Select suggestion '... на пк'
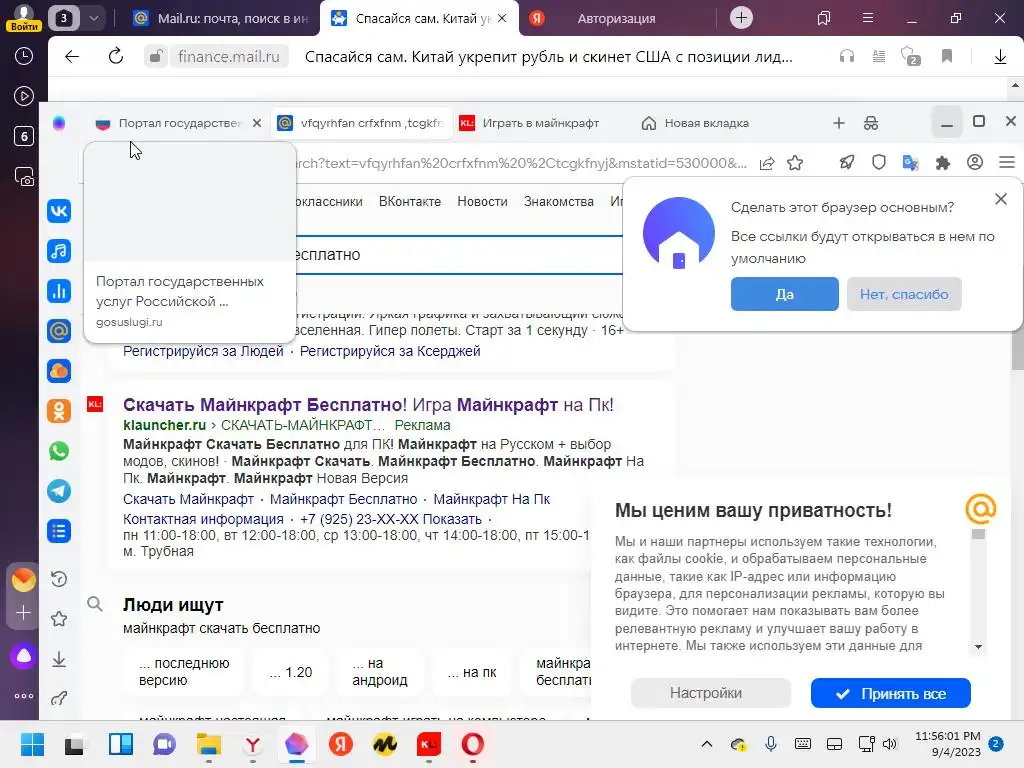The image size is (1024, 768). click(472, 672)
